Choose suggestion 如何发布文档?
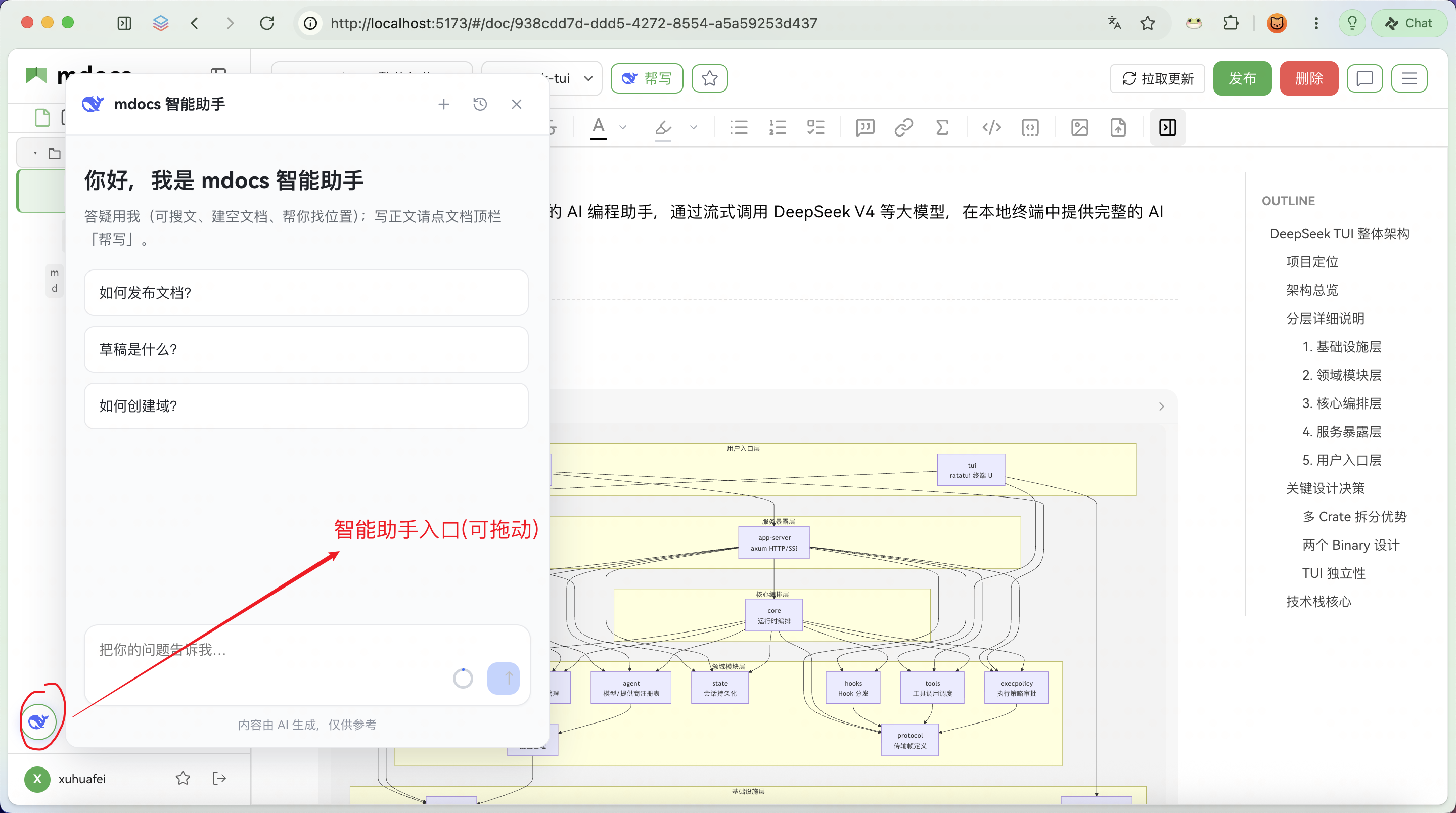1456x813 pixels. pyautogui.click(x=306, y=292)
